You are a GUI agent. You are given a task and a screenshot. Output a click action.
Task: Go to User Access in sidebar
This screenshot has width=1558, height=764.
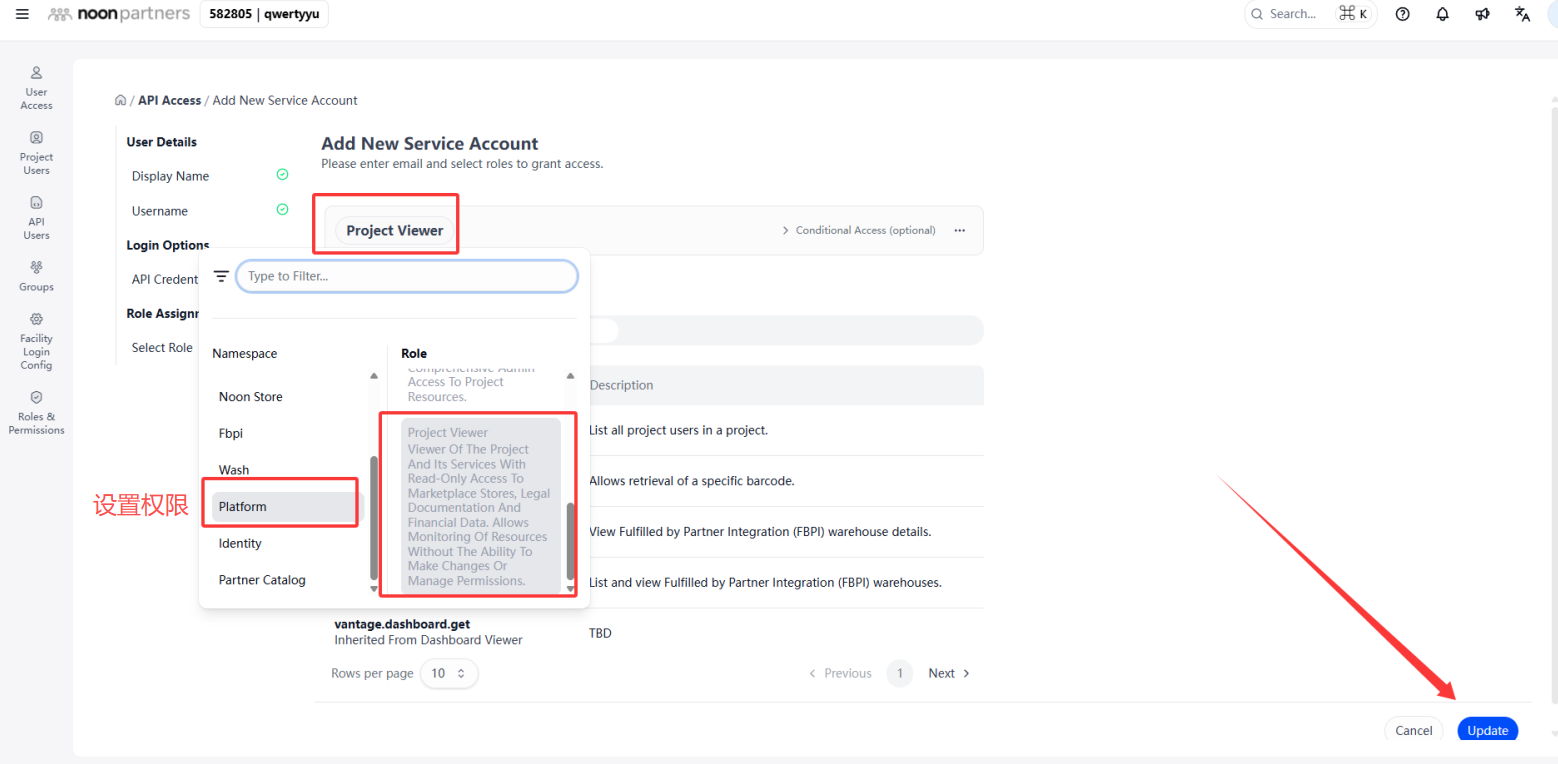(x=36, y=88)
